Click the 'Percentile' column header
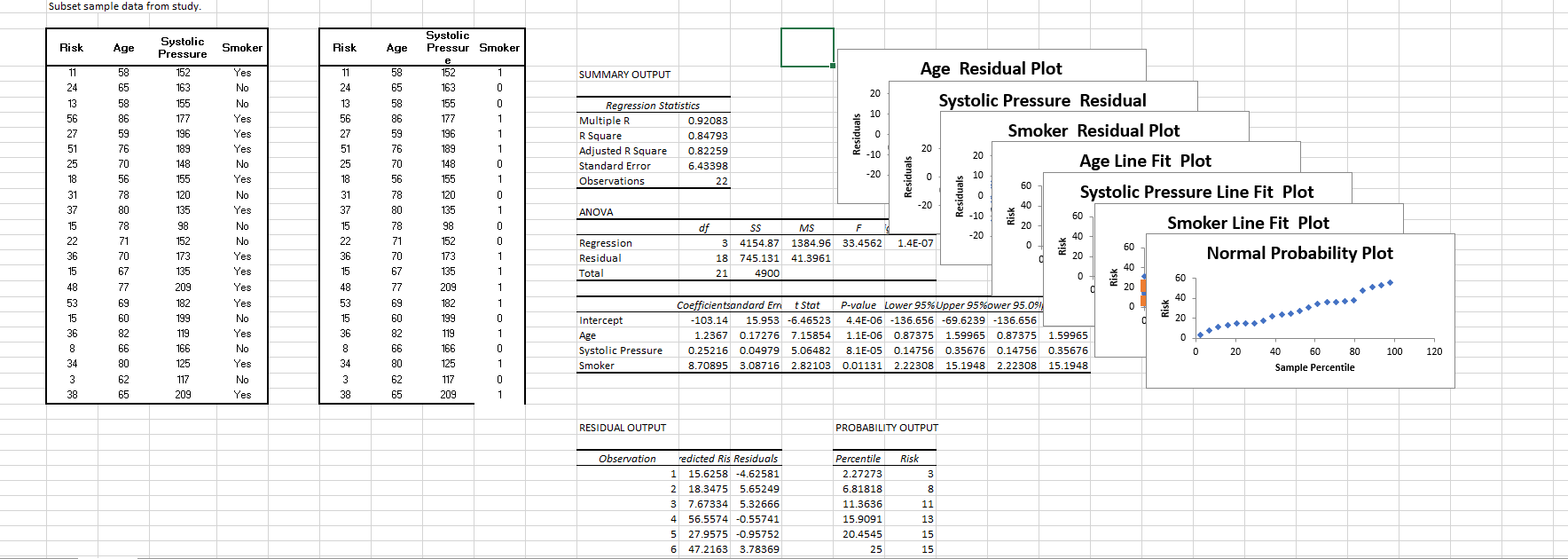 coord(858,459)
